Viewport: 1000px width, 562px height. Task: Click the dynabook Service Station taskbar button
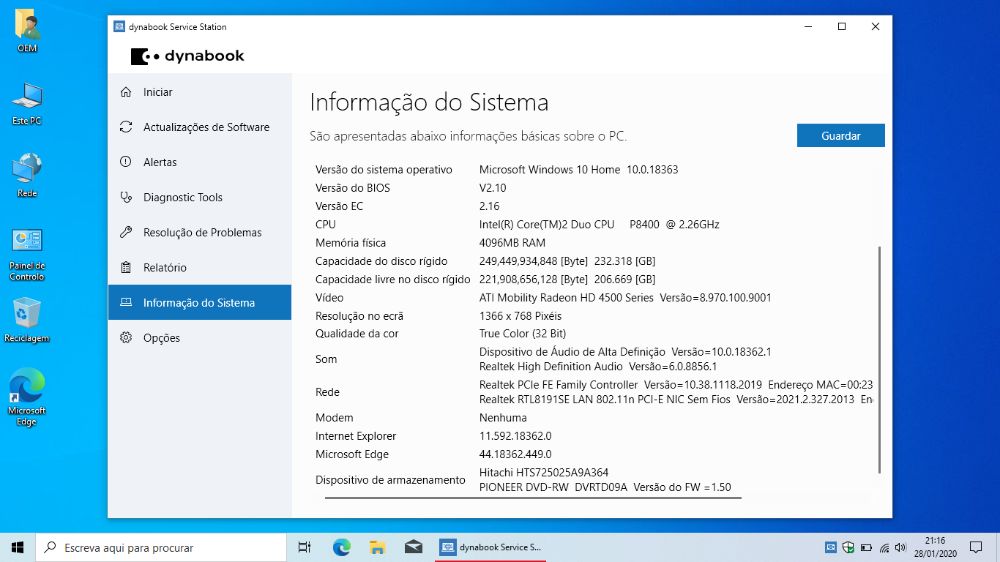(x=490, y=547)
